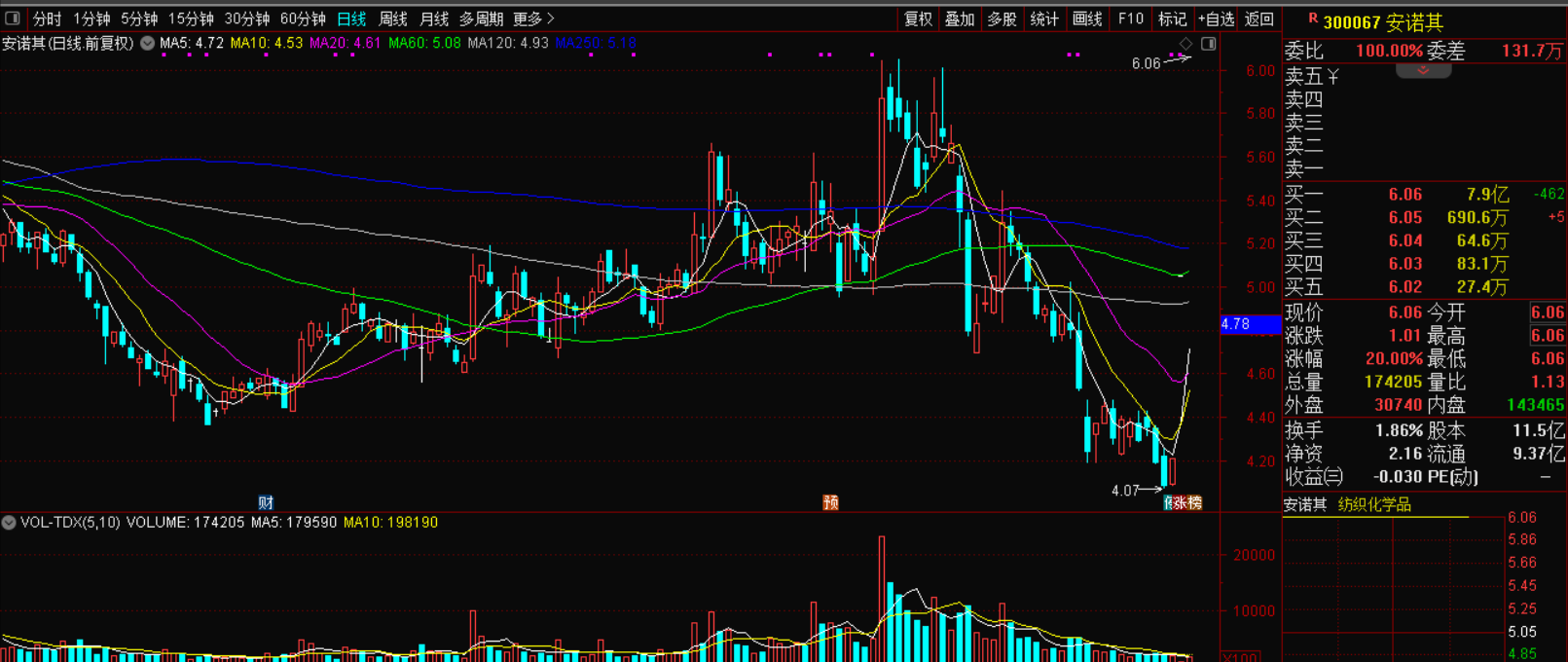Click the 预 forecast marker on the timeline
The width and height of the screenshot is (1568, 662).
(830, 502)
